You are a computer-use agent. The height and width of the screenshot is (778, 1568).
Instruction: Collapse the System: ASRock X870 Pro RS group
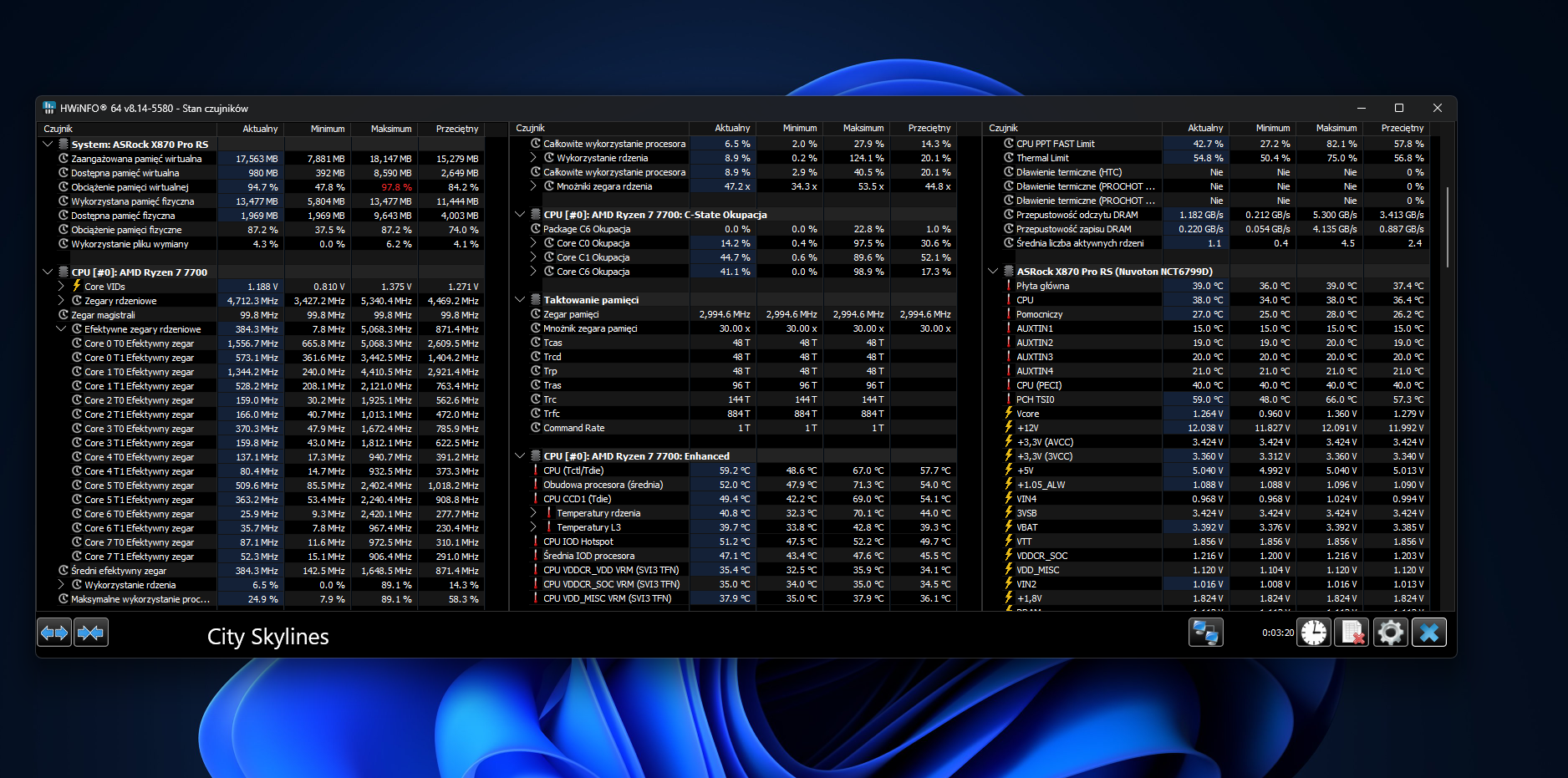48,144
